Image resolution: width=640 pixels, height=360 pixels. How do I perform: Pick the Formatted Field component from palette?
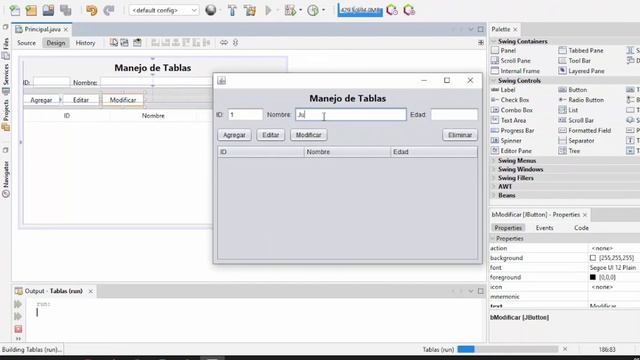pos(584,131)
